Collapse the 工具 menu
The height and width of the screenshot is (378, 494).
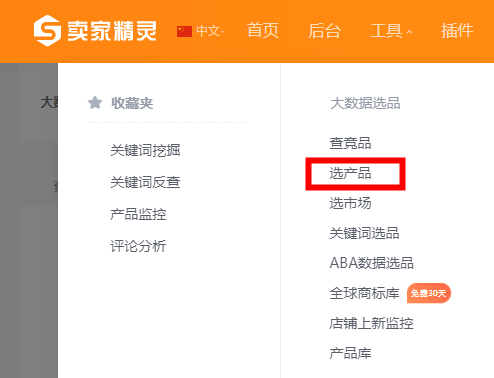click(x=392, y=31)
